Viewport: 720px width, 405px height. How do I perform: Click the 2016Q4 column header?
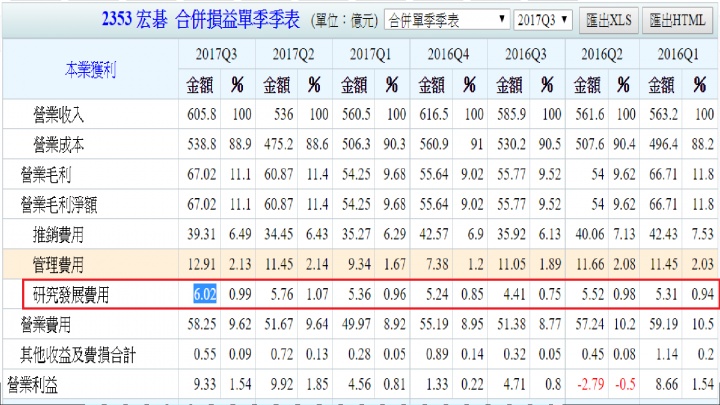click(x=448, y=54)
